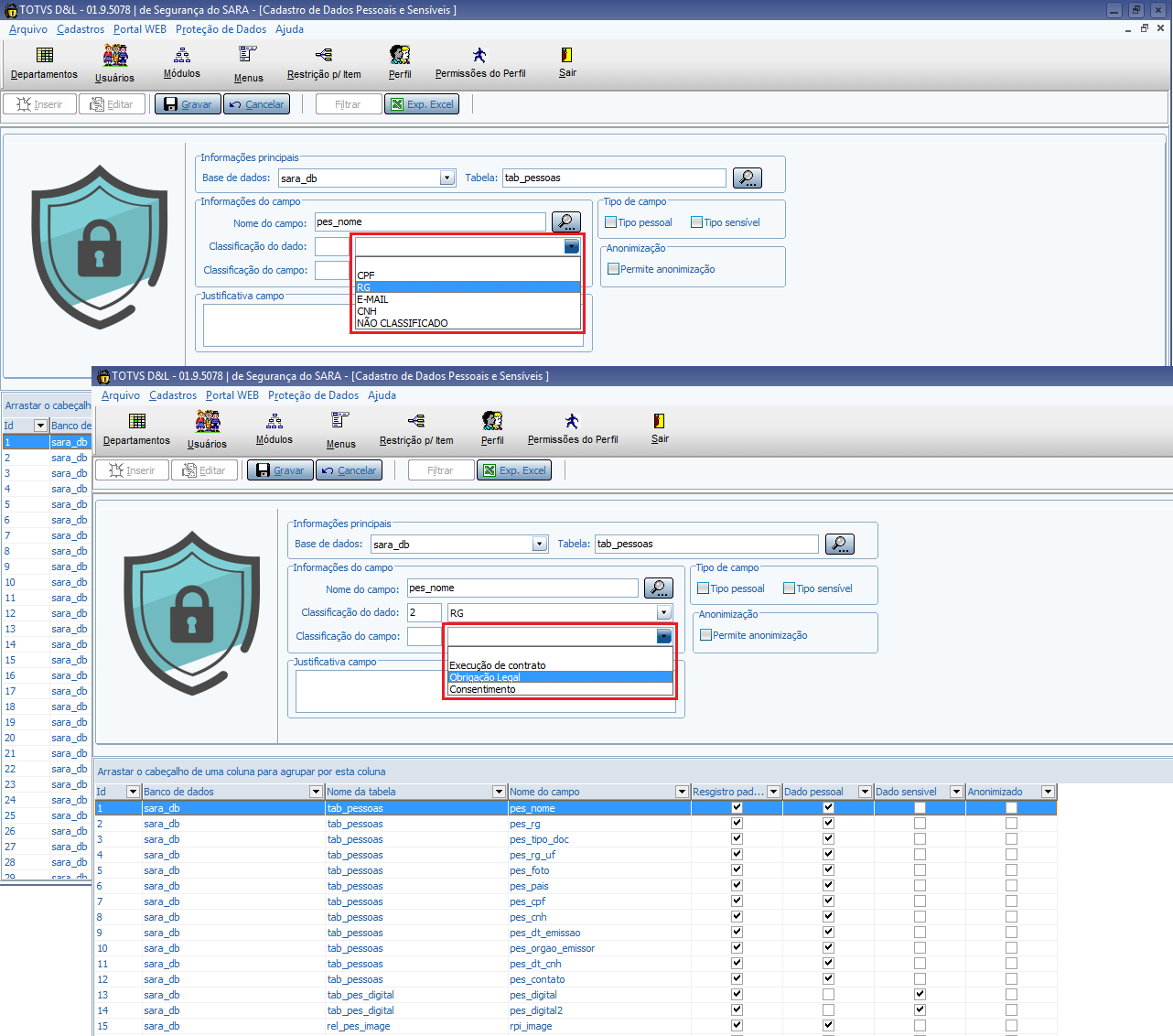Enable Permite anonimização in front window
The height and width of the screenshot is (1036, 1173).
pyautogui.click(x=705, y=635)
